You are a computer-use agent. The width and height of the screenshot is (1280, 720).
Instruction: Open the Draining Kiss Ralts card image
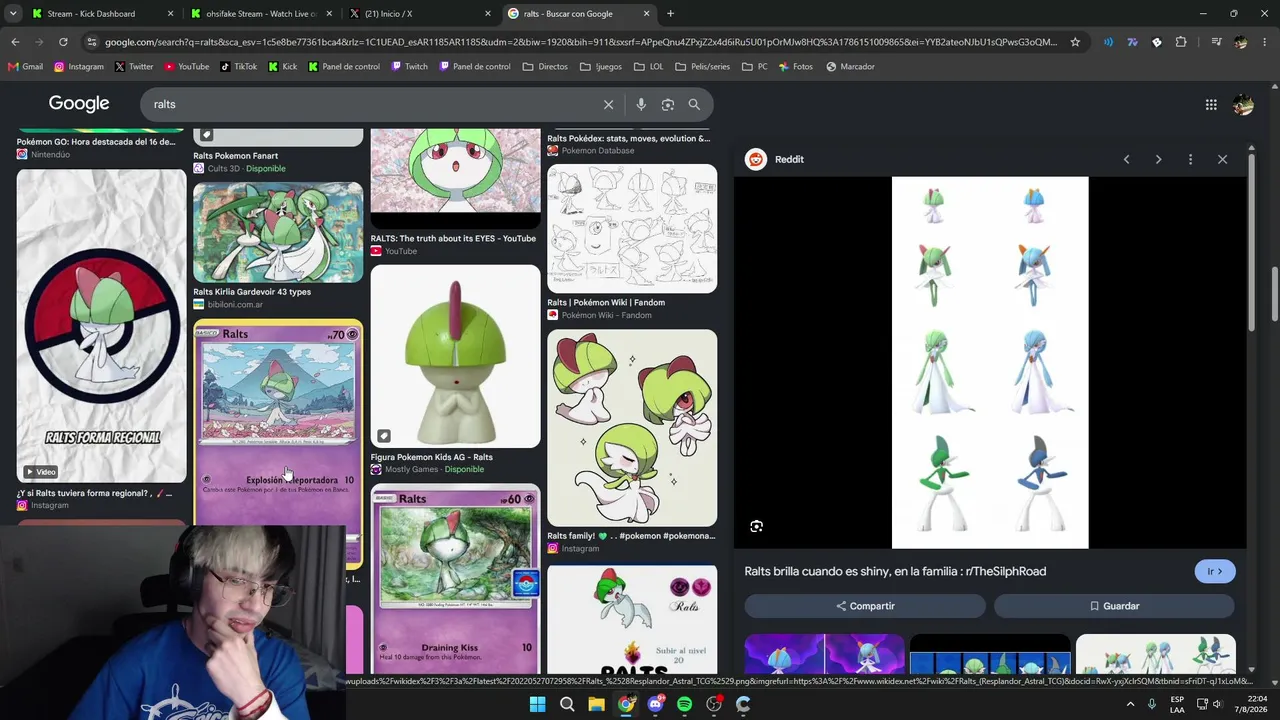455,580
